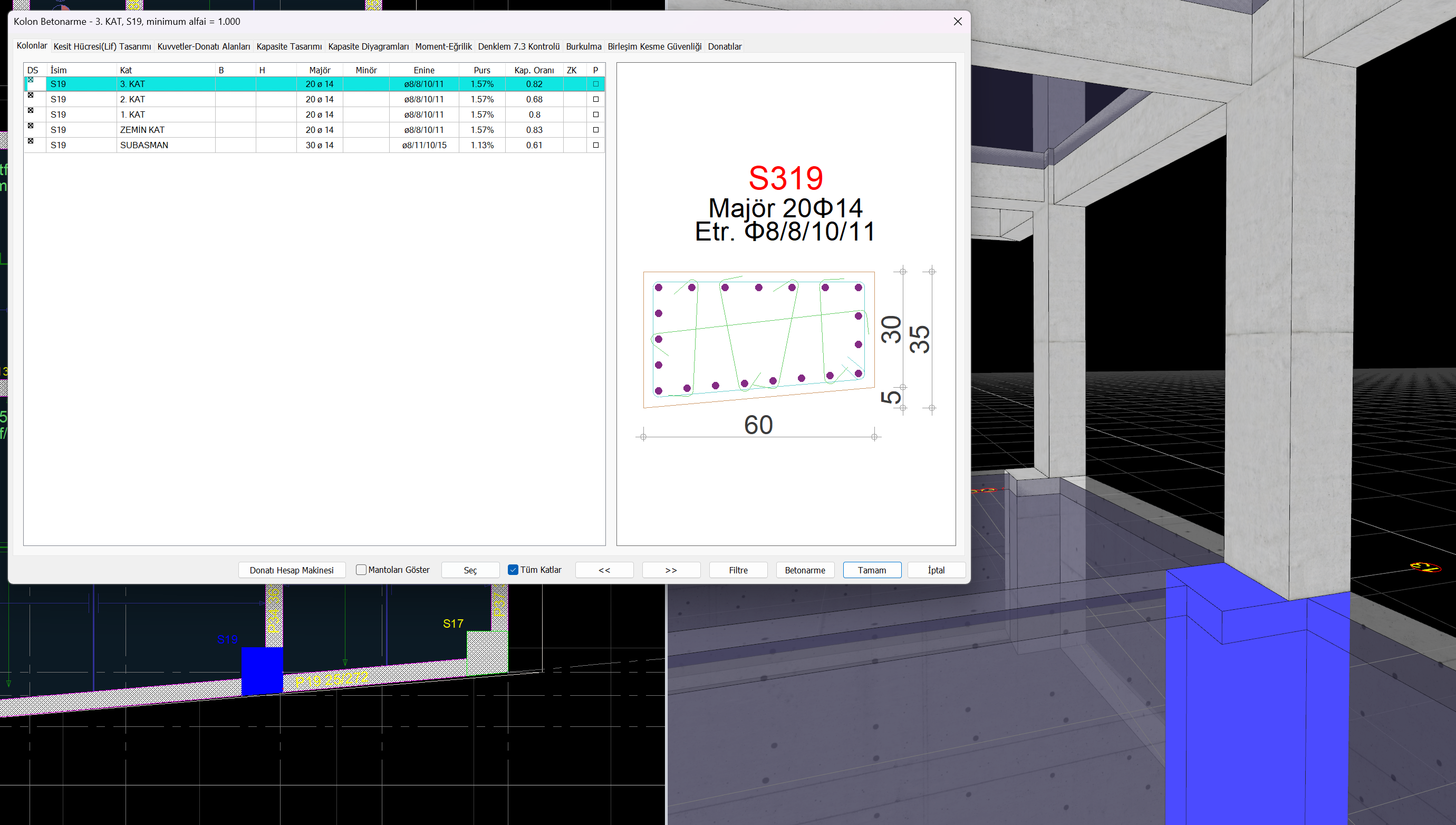Click the İsim column header
1456x825 pixels.
82,70
